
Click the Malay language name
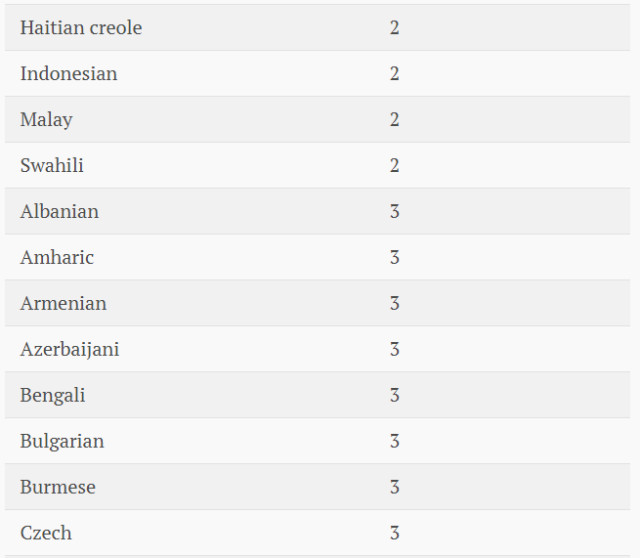(x=47, y=120)
